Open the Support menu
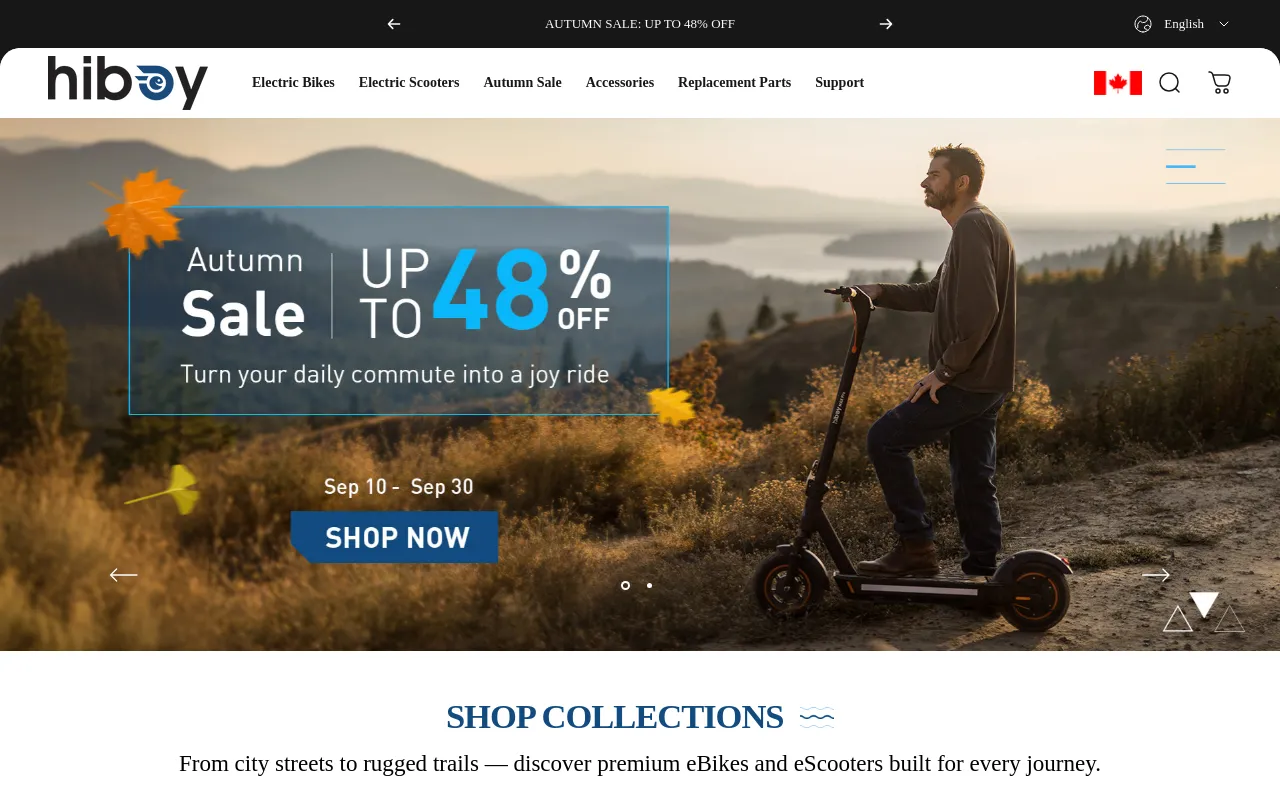Image resolution: width=1280 pixels, height=800 pixels. coord(839,83)
